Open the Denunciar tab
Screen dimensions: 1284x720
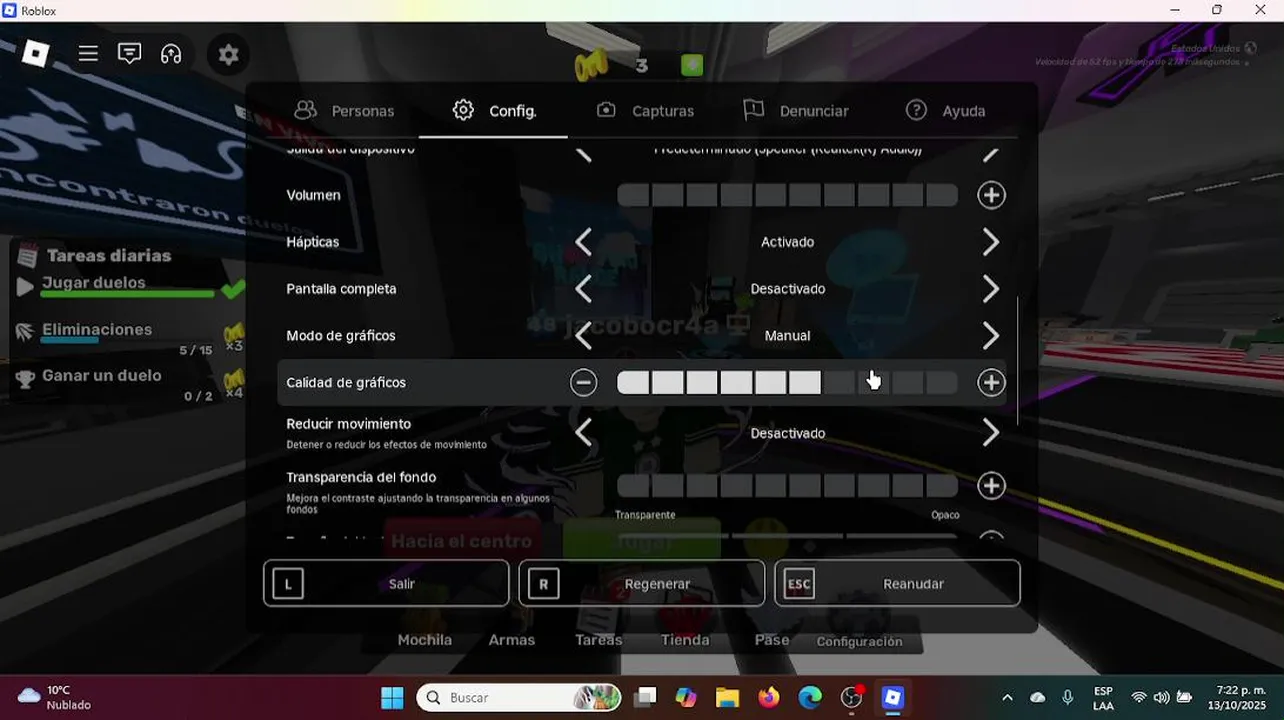[796, 111]
